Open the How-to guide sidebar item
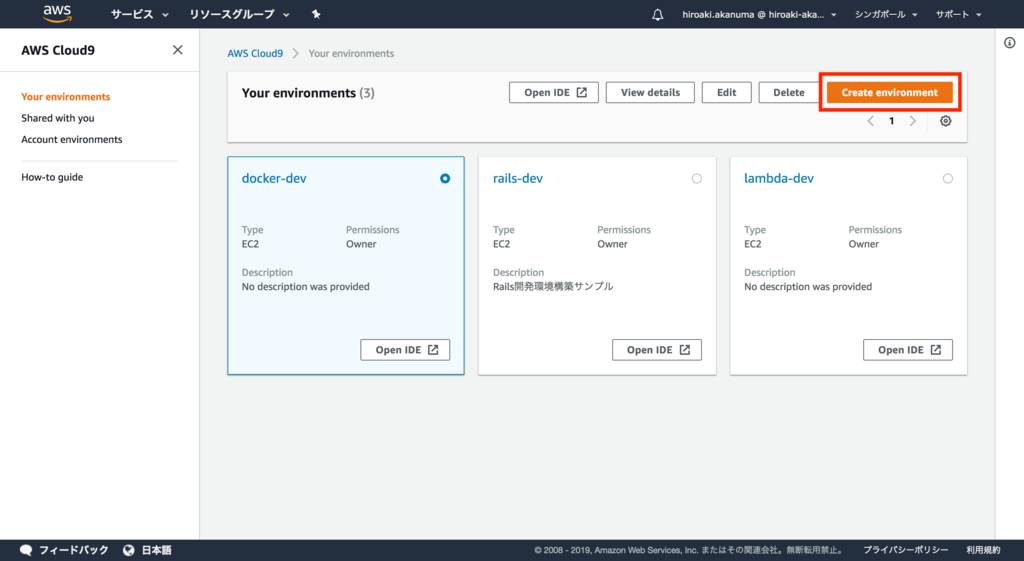1024x561 pixels. (x=52, y=177)
